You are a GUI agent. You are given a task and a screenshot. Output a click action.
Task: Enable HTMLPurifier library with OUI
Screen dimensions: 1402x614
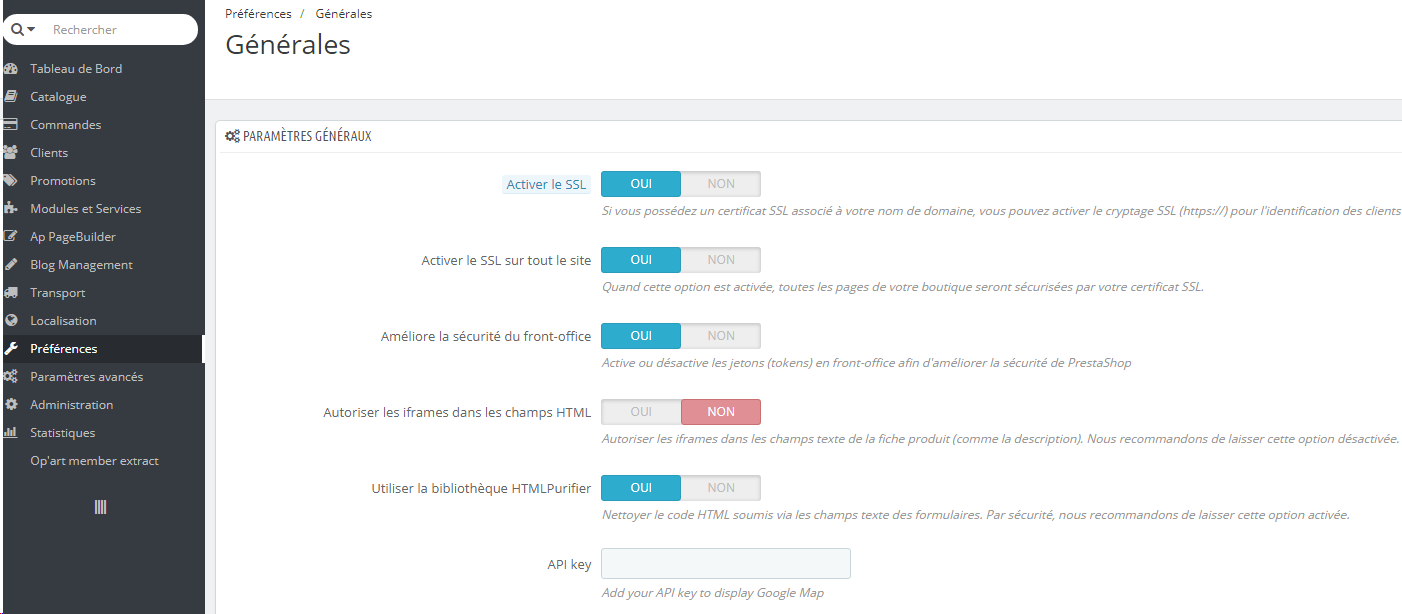click(x=641, y=488)
